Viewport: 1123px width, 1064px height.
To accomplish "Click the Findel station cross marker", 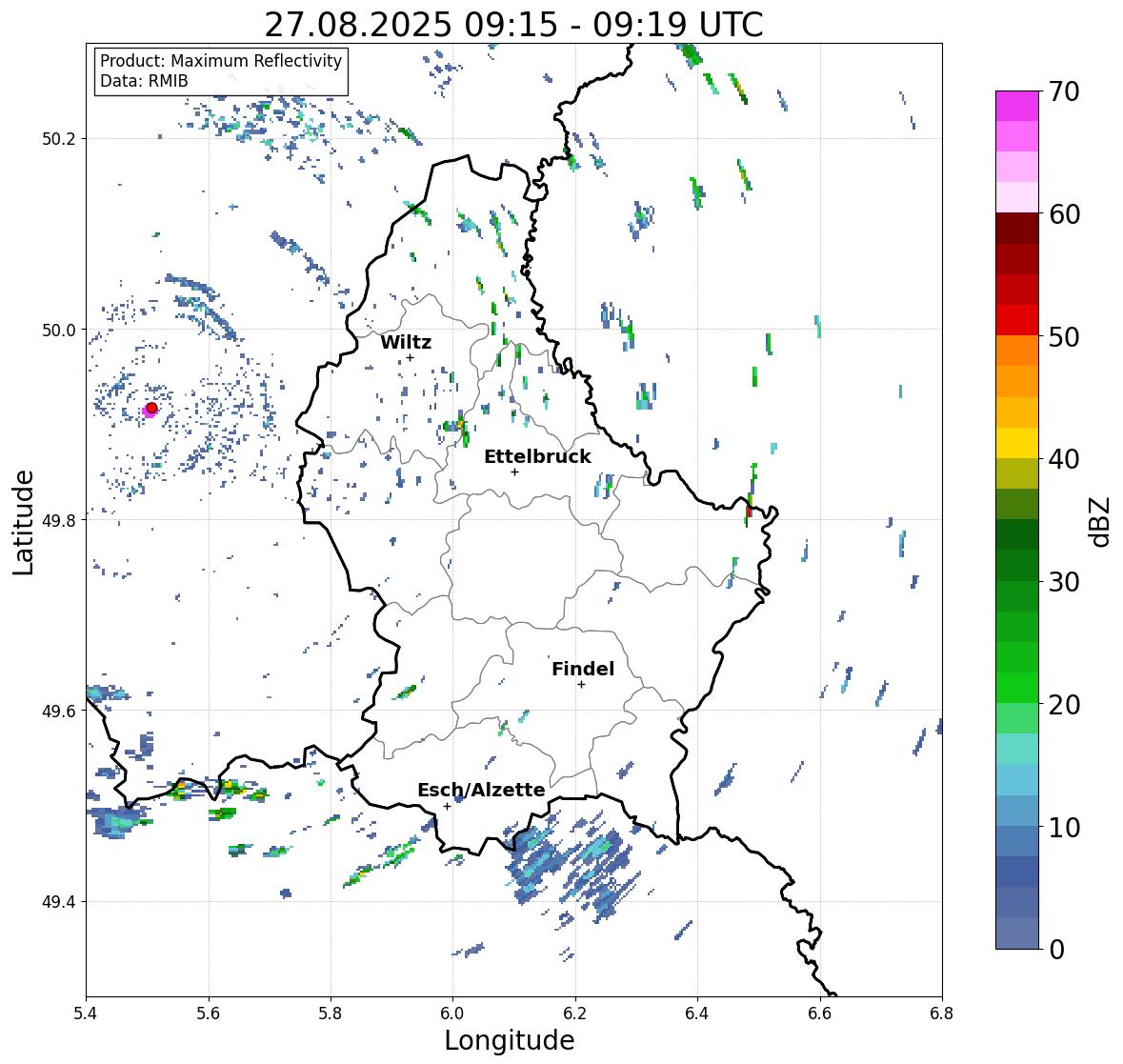I will pyautogui.click(x=581, y=685).
